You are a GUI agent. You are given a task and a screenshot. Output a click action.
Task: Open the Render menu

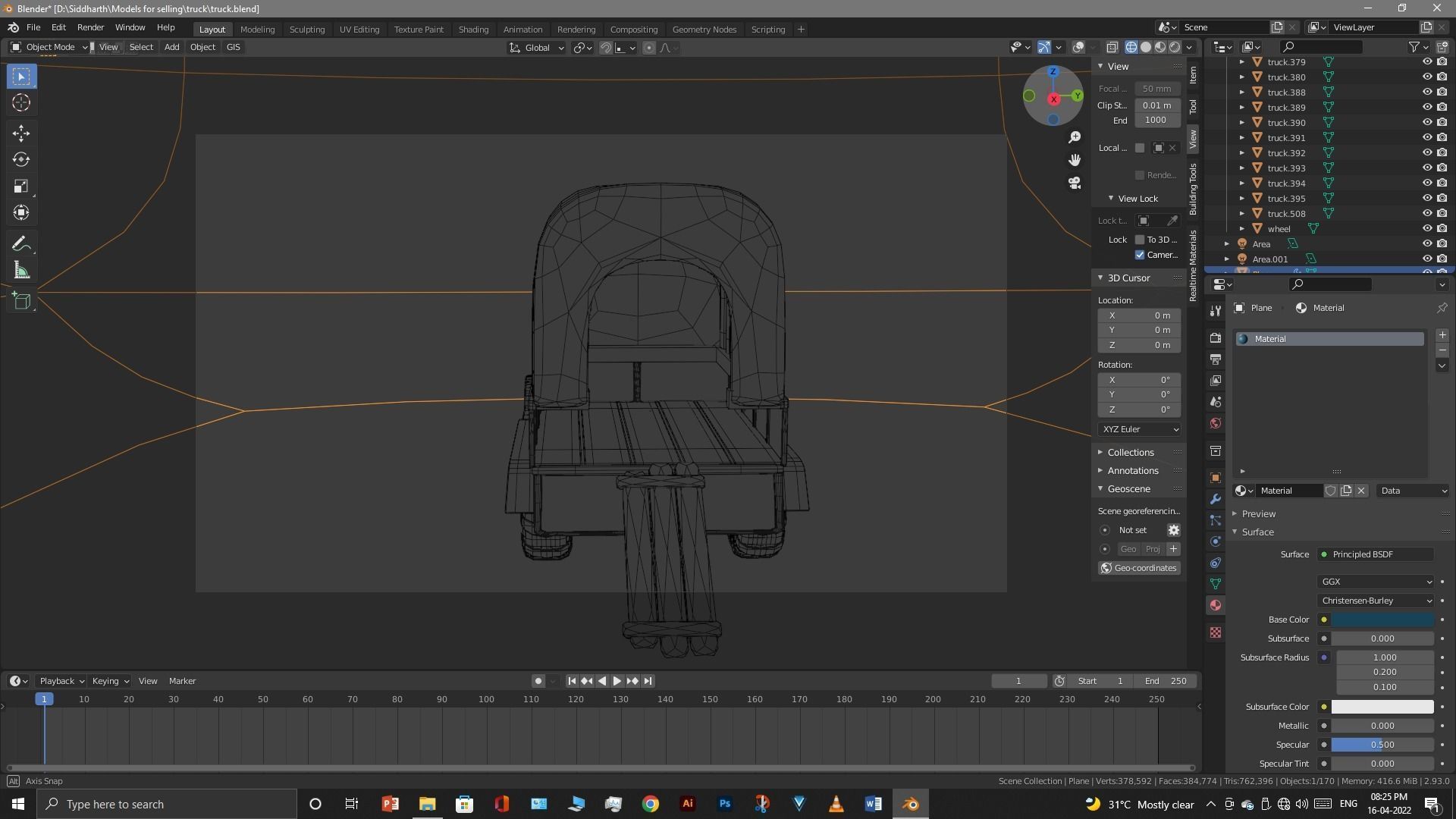click(90, 27)
